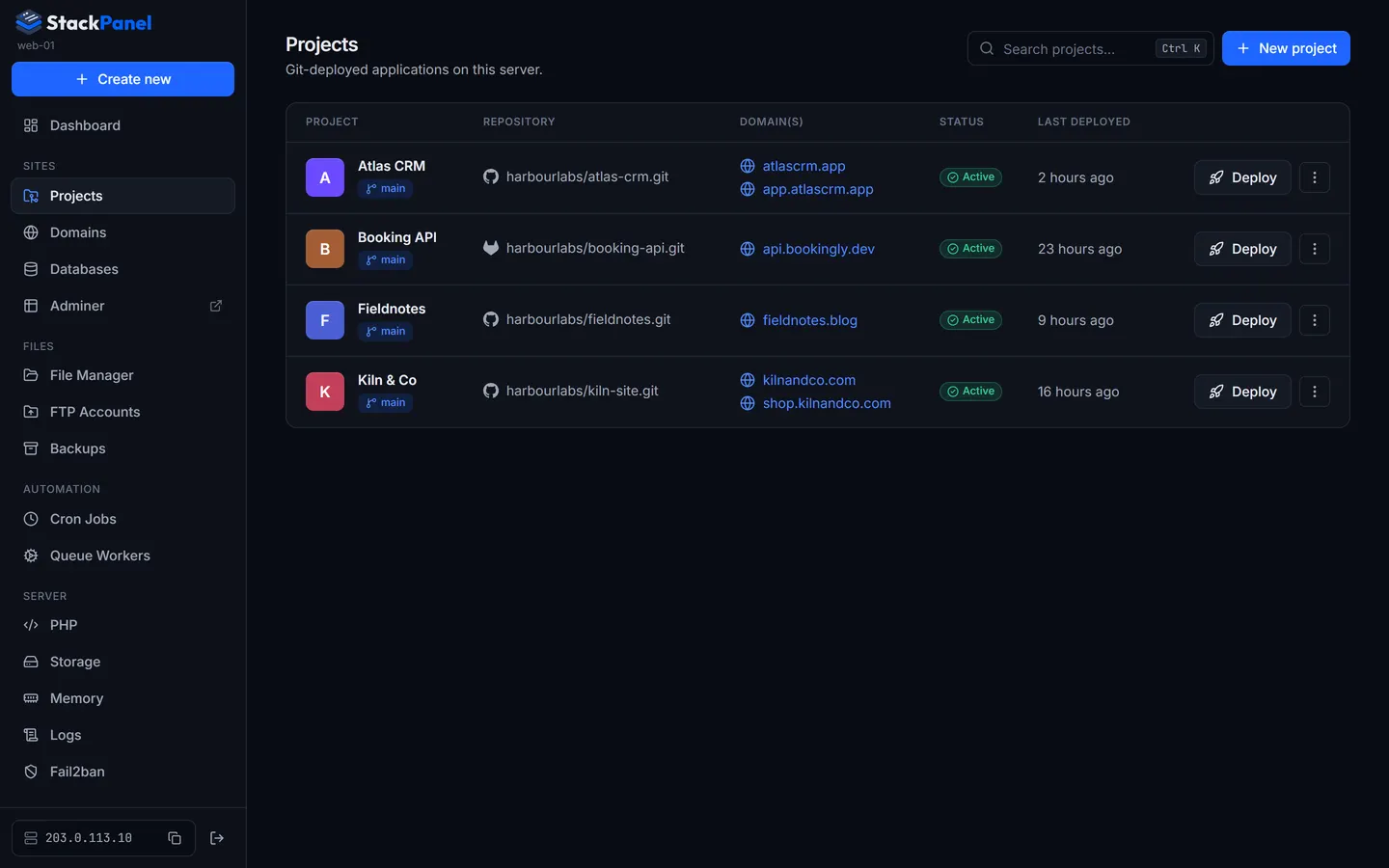Click the Backups archive icon
Viewport: 1389px width, 868px height.
[31, 448]
